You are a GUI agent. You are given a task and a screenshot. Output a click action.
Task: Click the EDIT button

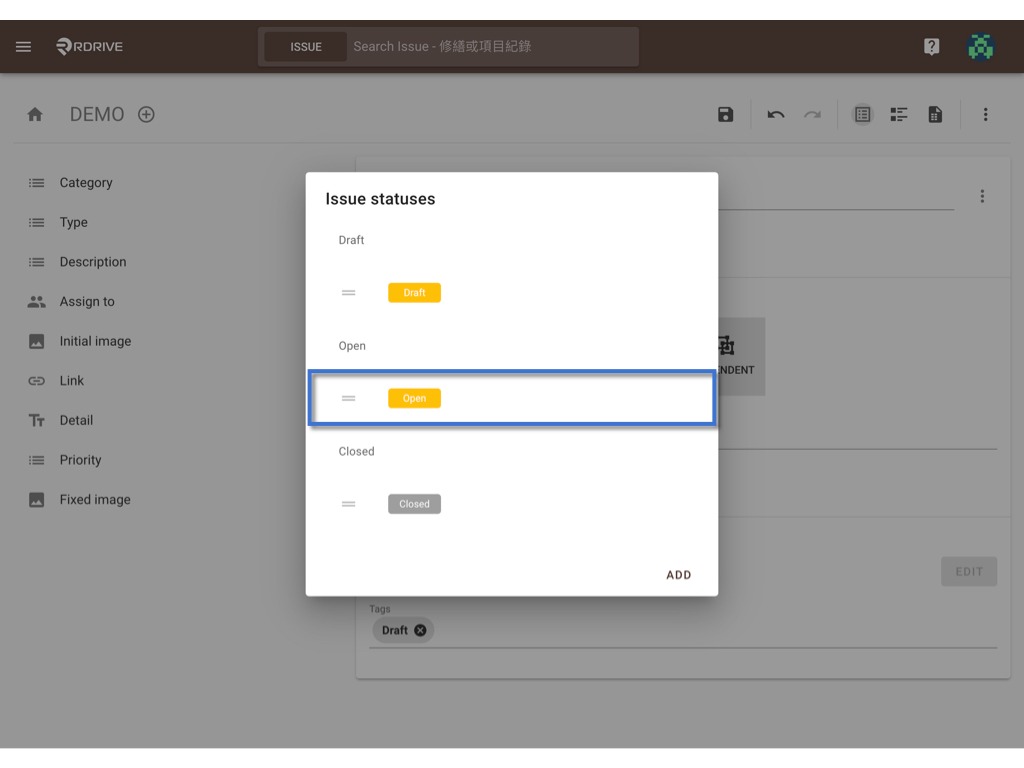(969, 571)
